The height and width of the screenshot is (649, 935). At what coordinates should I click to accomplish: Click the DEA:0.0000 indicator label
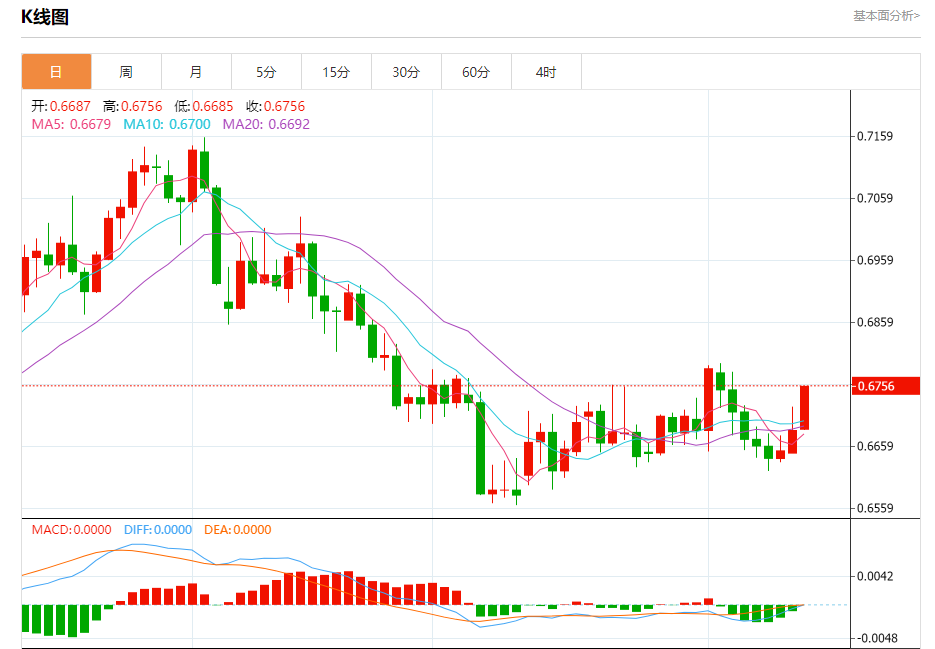[x=237, y=530]
